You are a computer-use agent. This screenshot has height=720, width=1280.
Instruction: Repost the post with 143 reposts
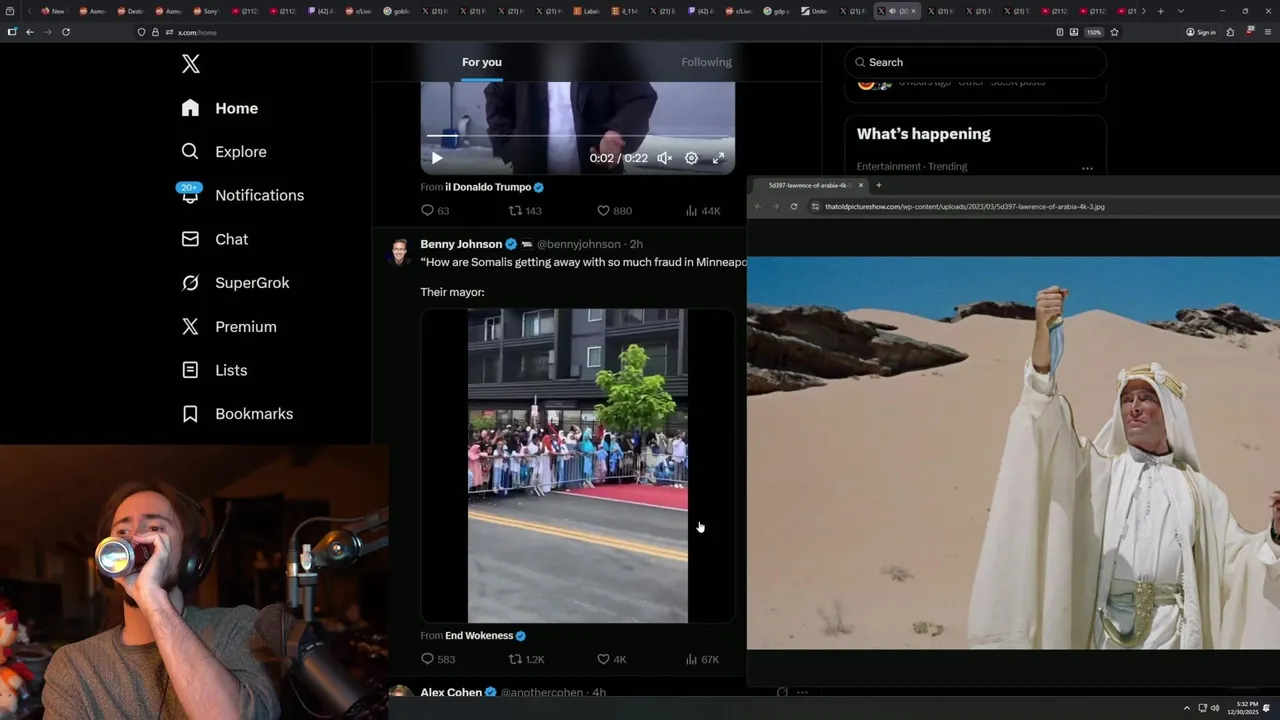(x=525, y=211)
